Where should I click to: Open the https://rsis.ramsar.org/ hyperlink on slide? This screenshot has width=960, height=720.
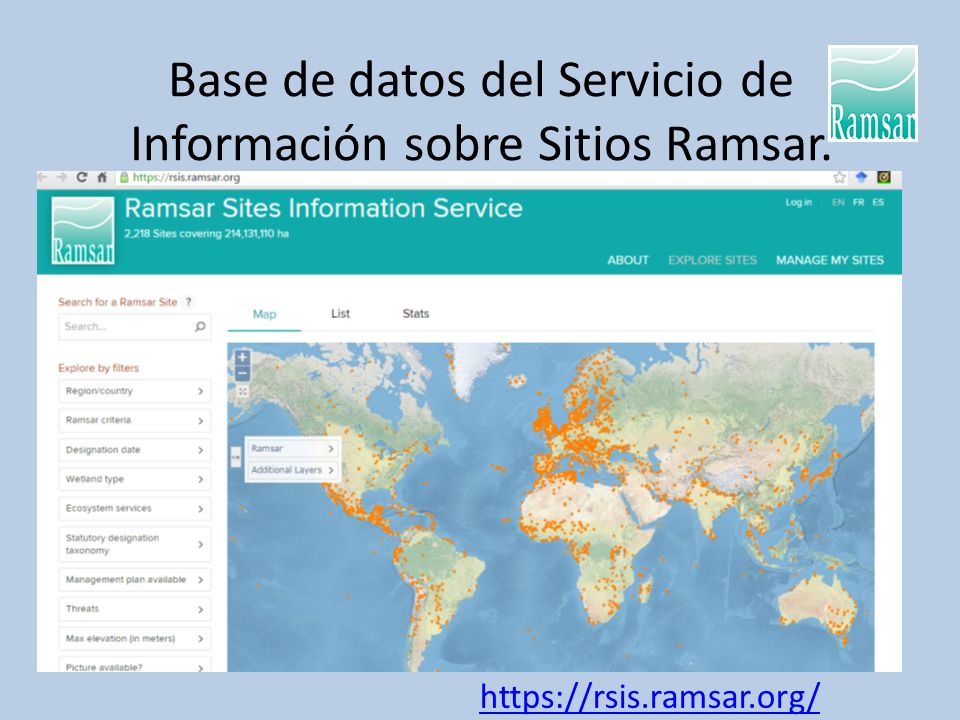point(650,696)
